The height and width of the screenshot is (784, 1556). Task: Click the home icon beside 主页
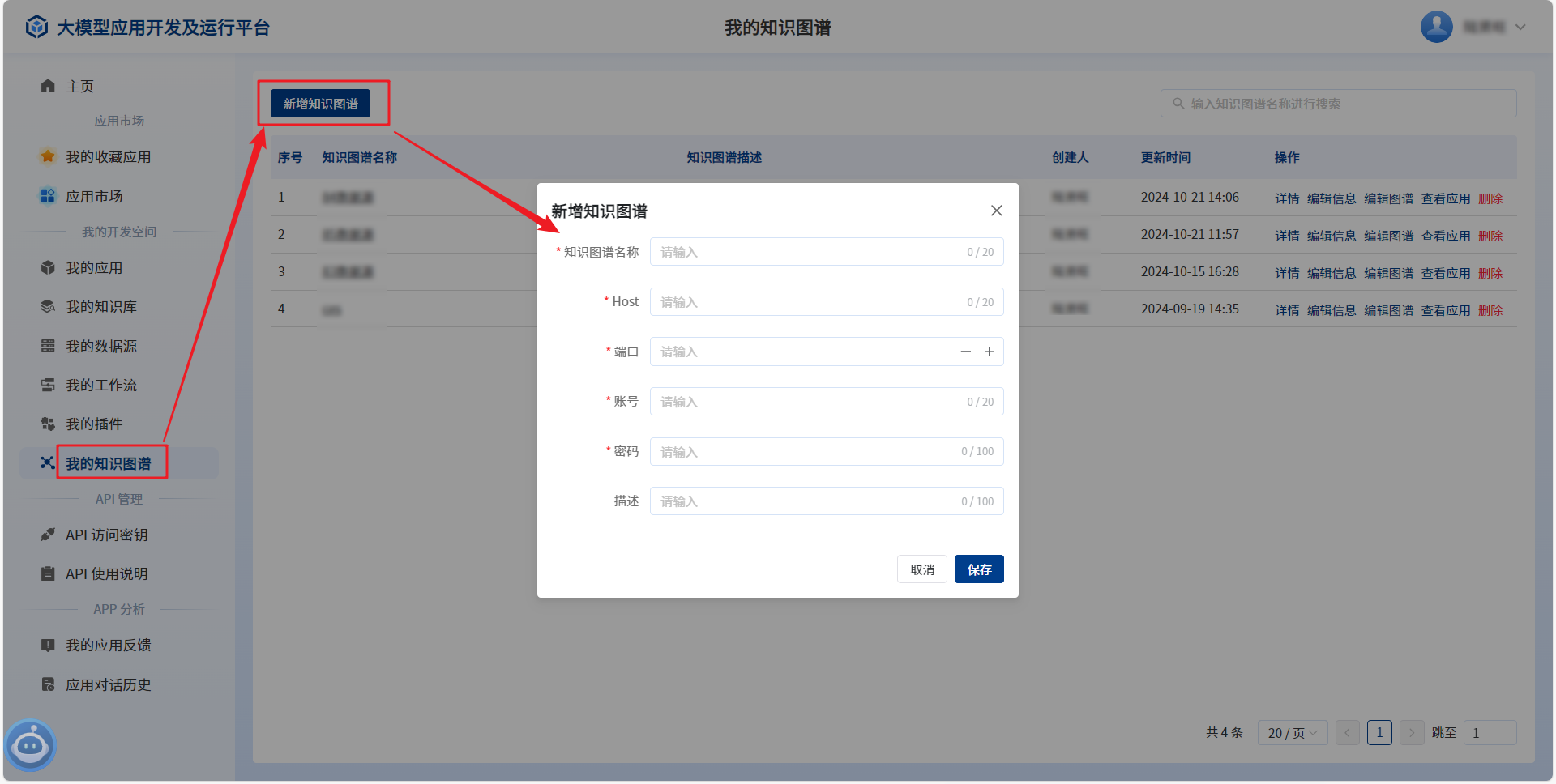pyautogui.click(x=48, y=86)
